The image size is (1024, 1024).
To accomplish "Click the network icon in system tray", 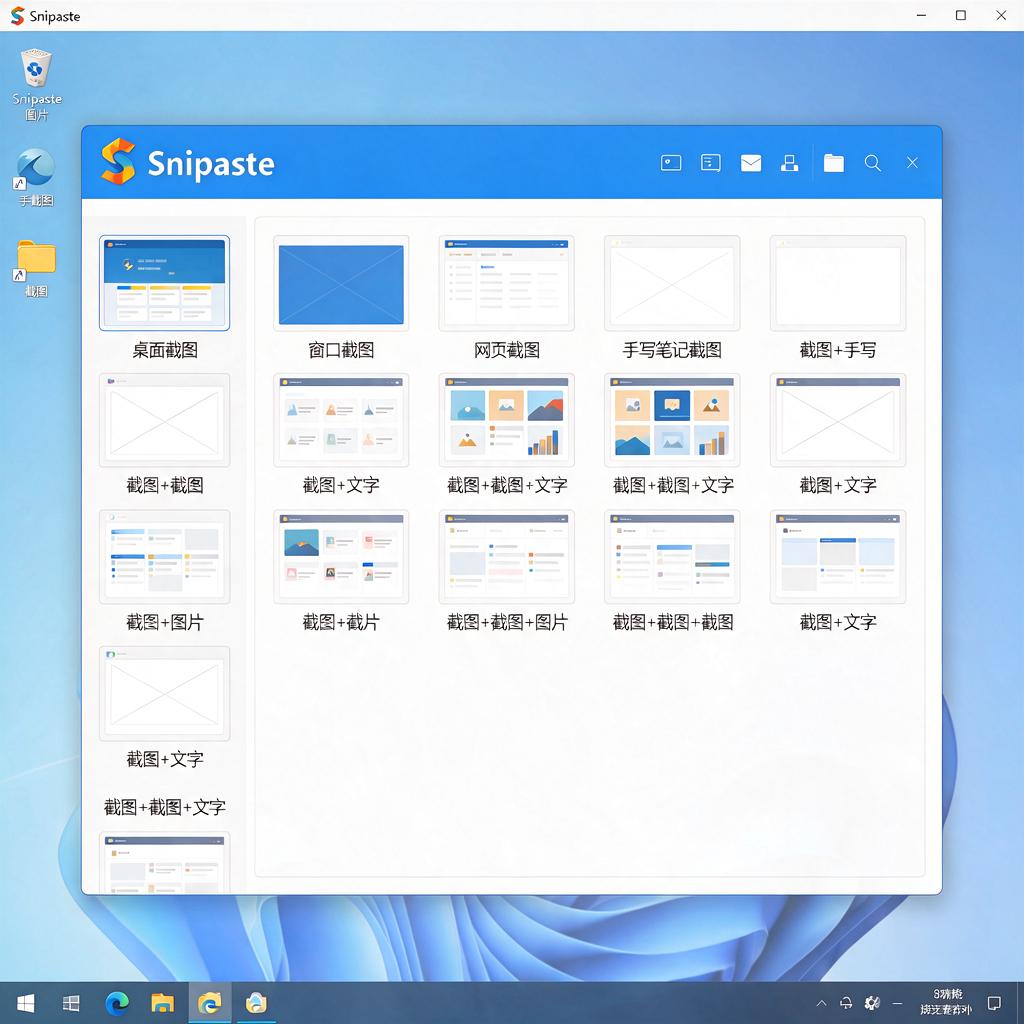I will [846, 1003].
